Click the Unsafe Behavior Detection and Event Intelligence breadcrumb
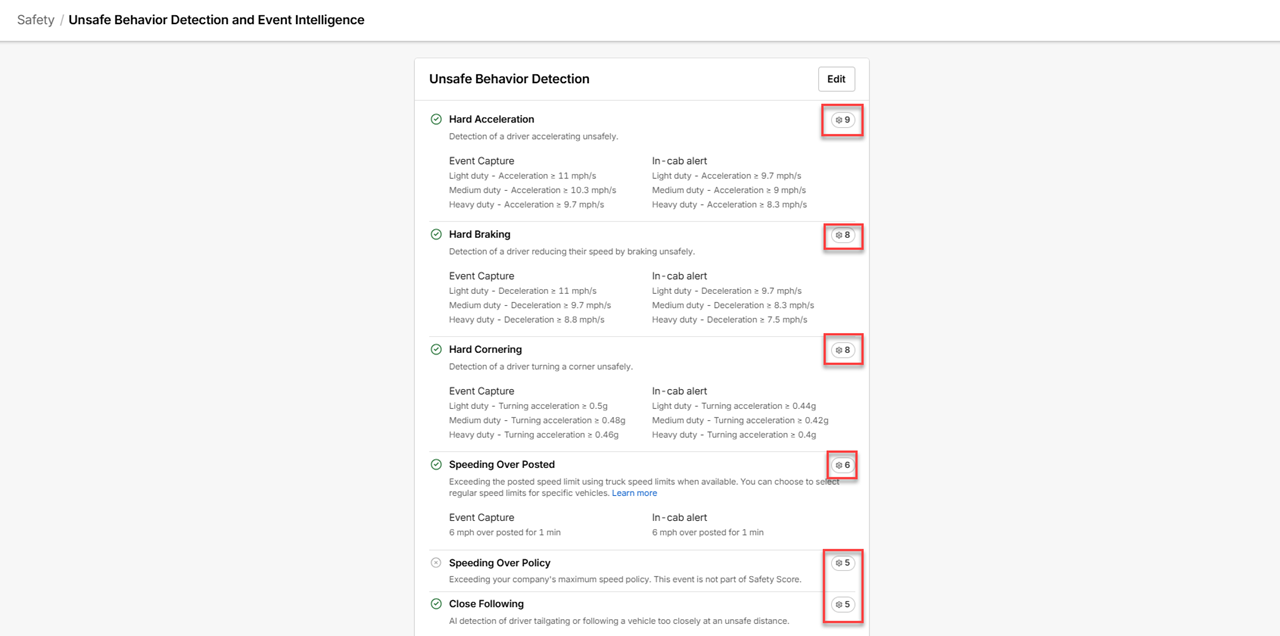Viewport: 1280px width, 636px height. (x=217, y=20)
